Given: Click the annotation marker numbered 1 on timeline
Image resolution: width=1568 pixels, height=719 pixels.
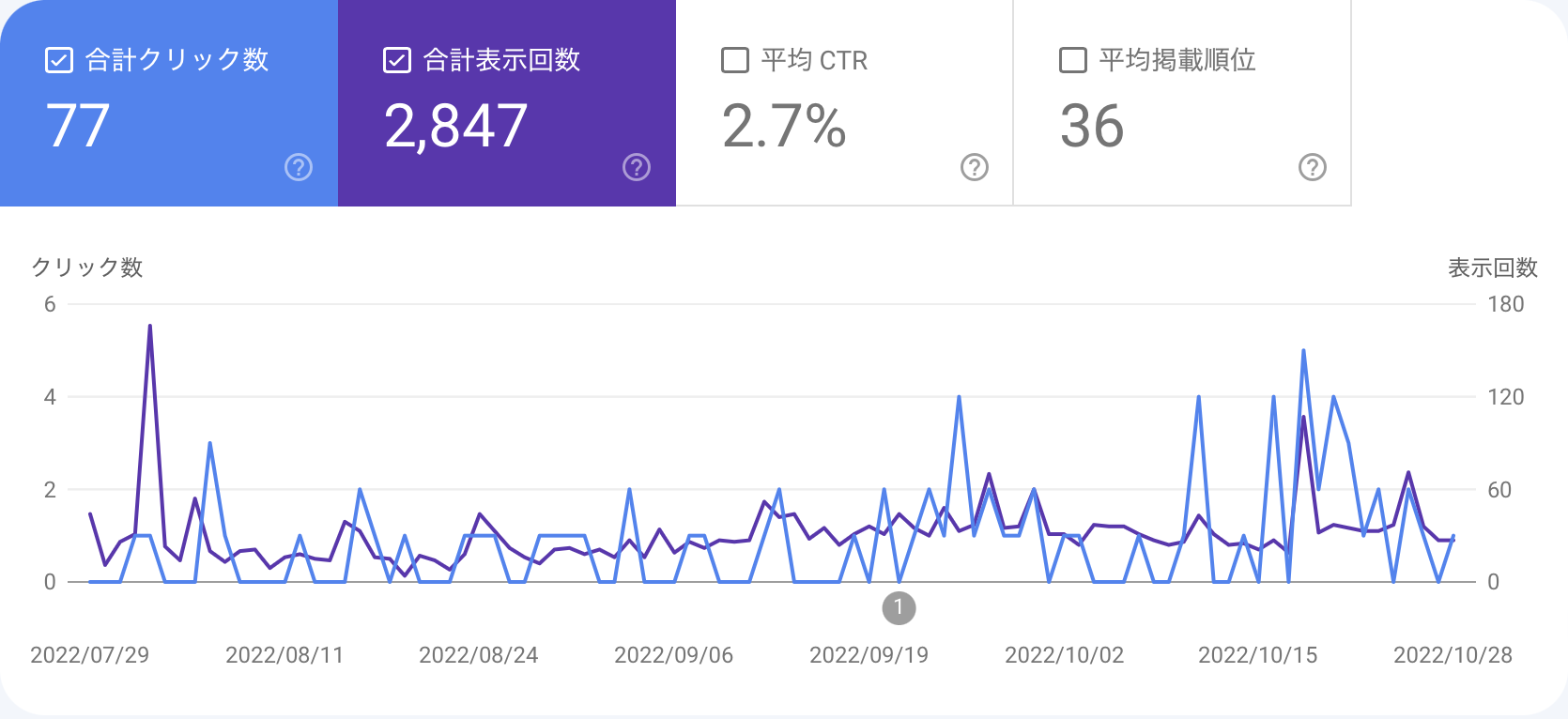Looking at the screenshot, I should (899, 607).
